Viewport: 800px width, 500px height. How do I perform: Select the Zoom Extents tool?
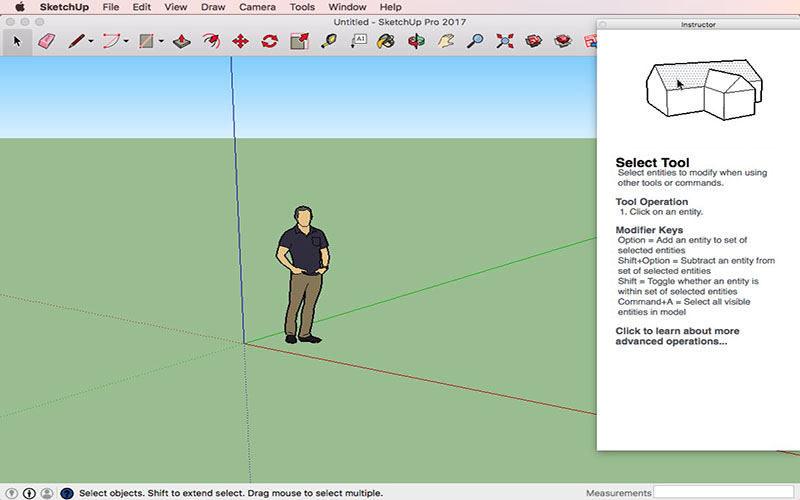click(x=505, y=41)
